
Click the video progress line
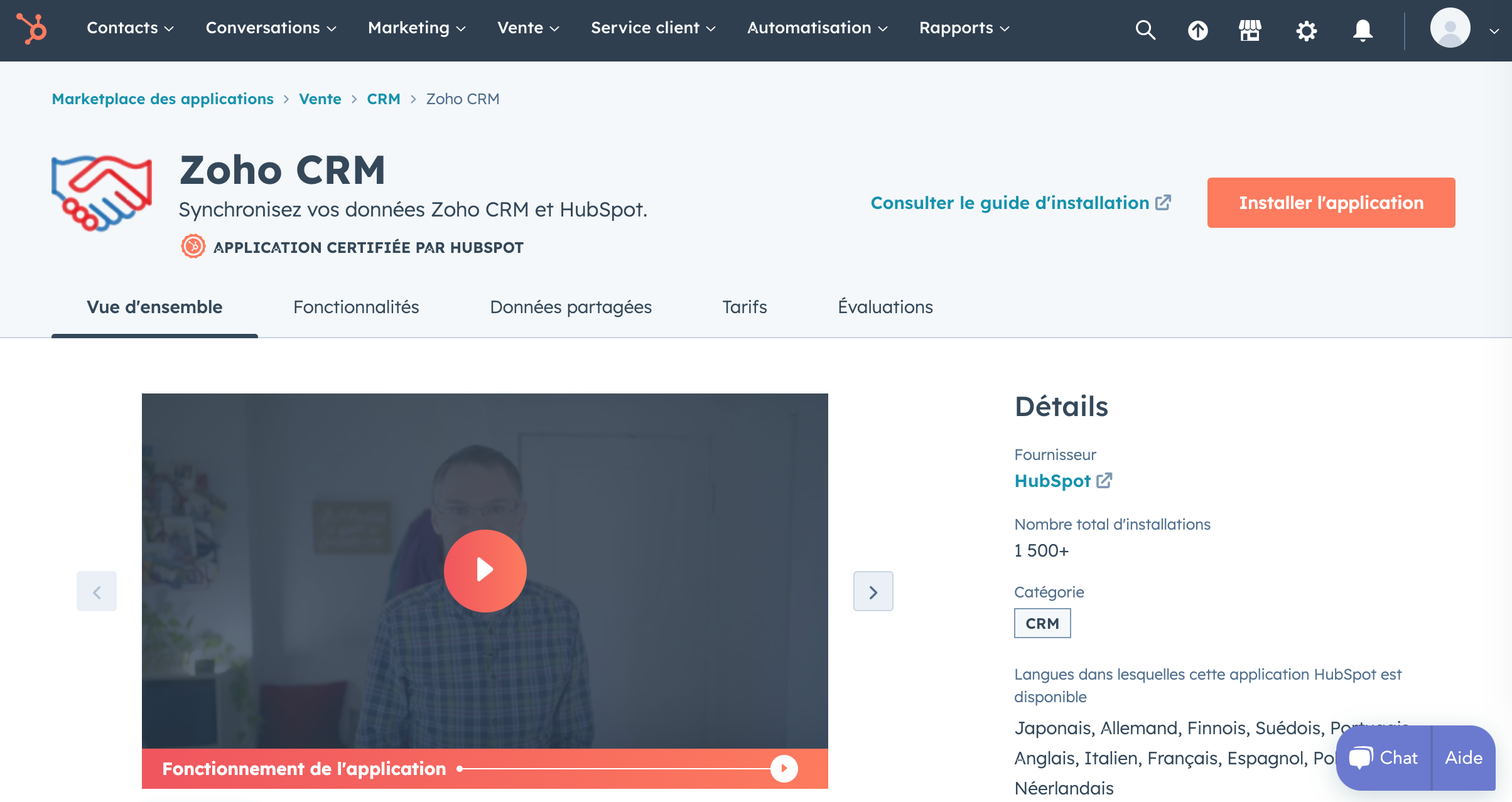click(x=615, y=768)
